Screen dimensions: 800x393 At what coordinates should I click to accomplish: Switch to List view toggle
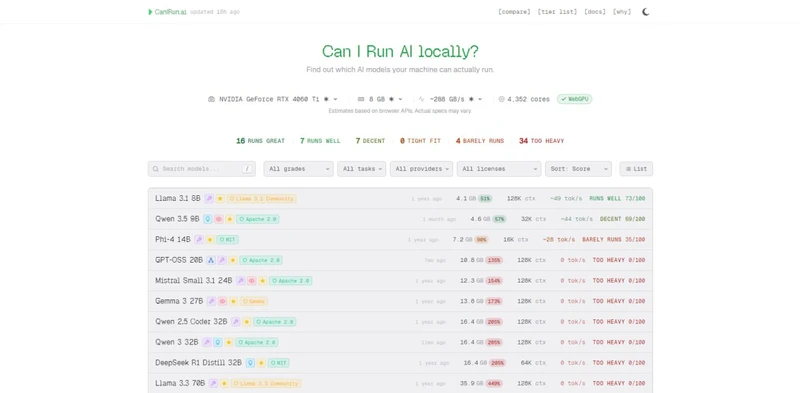(636, 169)
